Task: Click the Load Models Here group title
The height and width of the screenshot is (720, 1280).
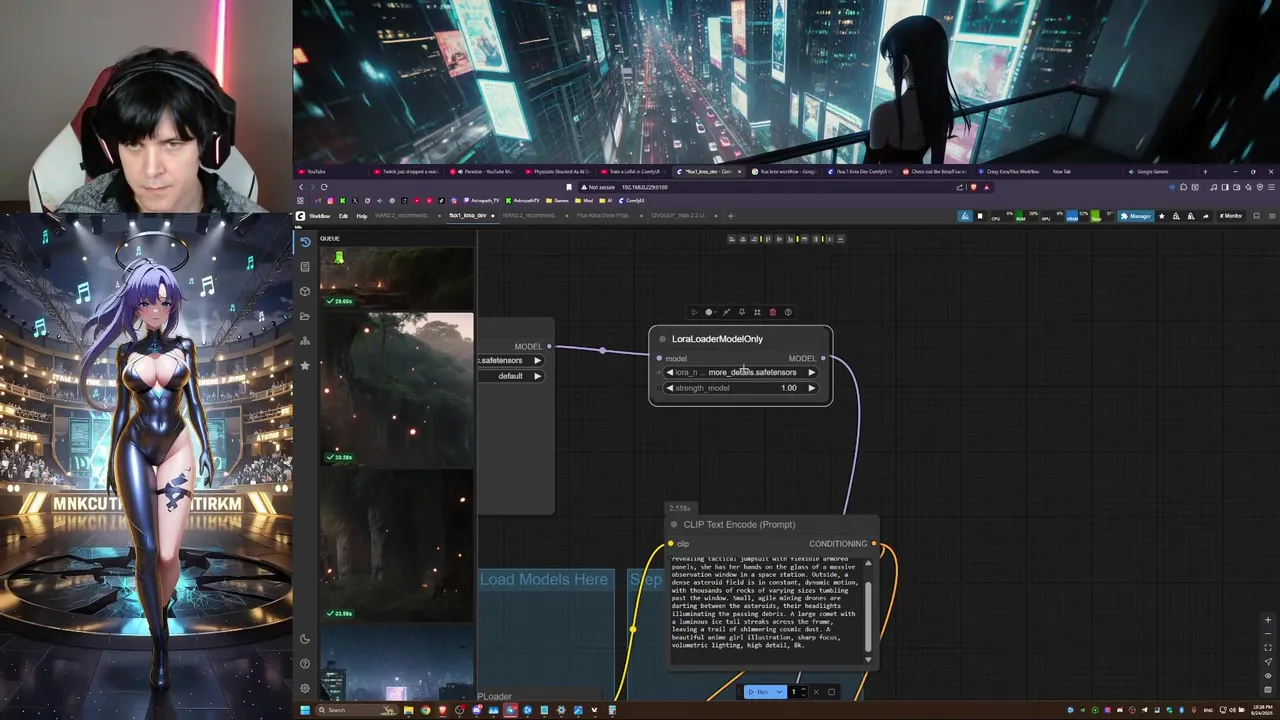Action: point(543,579)
